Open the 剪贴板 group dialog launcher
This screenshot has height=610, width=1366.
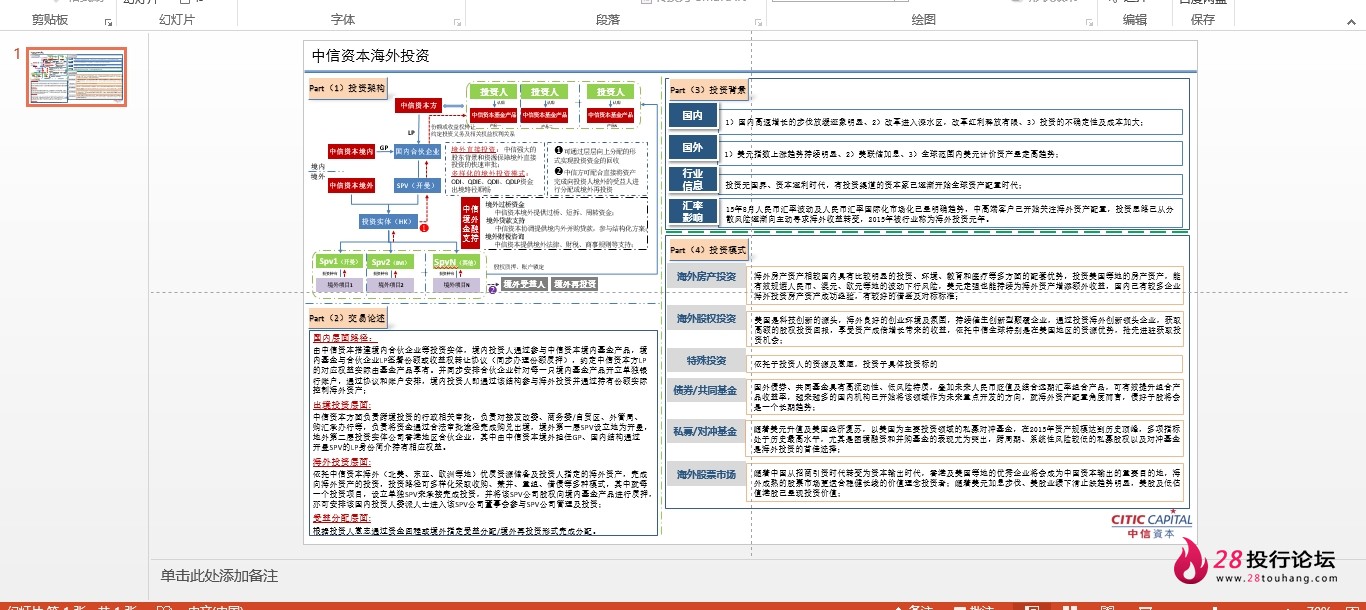click(108, 21)
